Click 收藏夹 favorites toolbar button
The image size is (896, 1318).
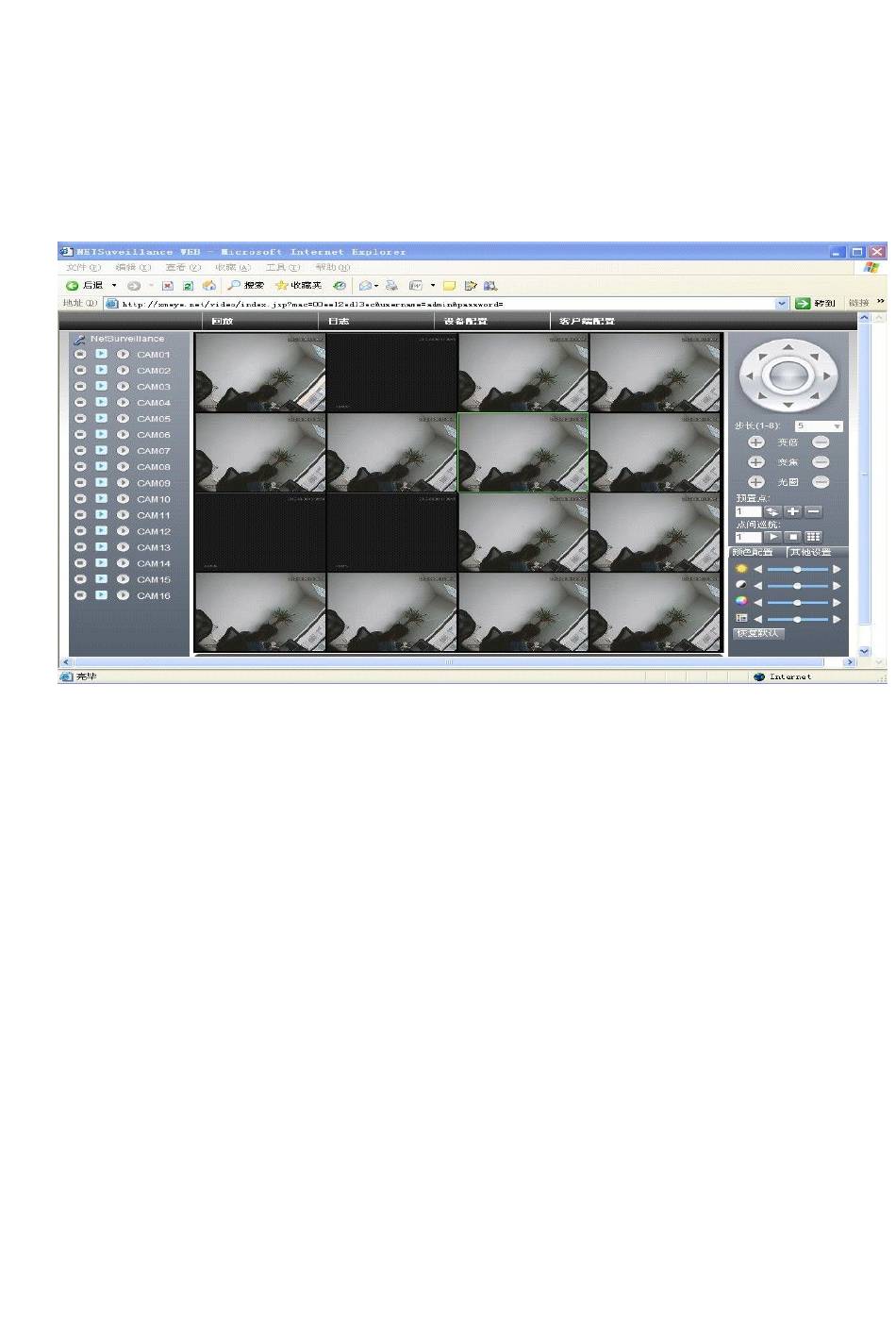tap(298, 285)
